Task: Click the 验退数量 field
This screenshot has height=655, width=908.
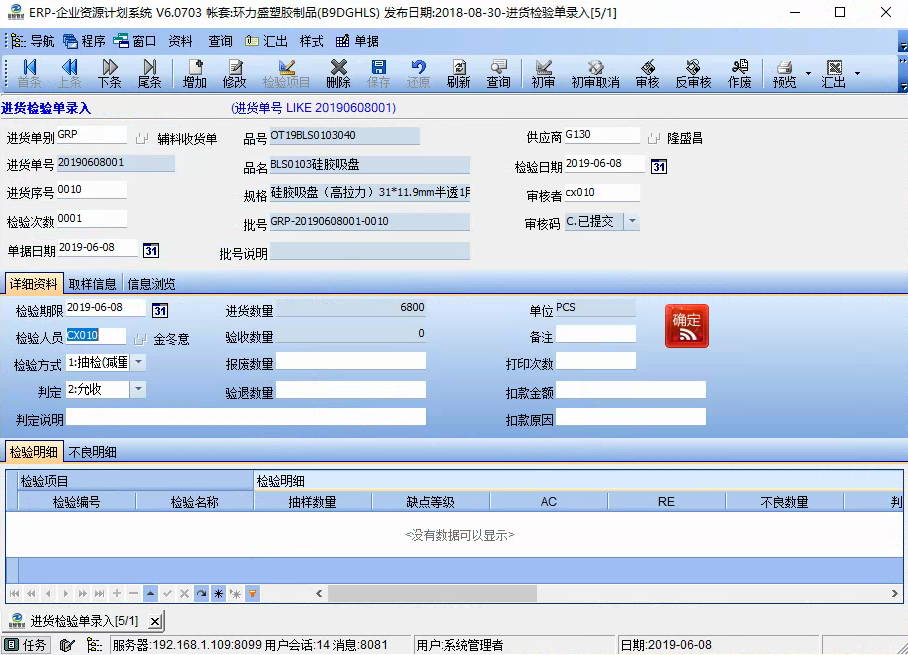Action: pyautogui.click(x=351, y=390)
